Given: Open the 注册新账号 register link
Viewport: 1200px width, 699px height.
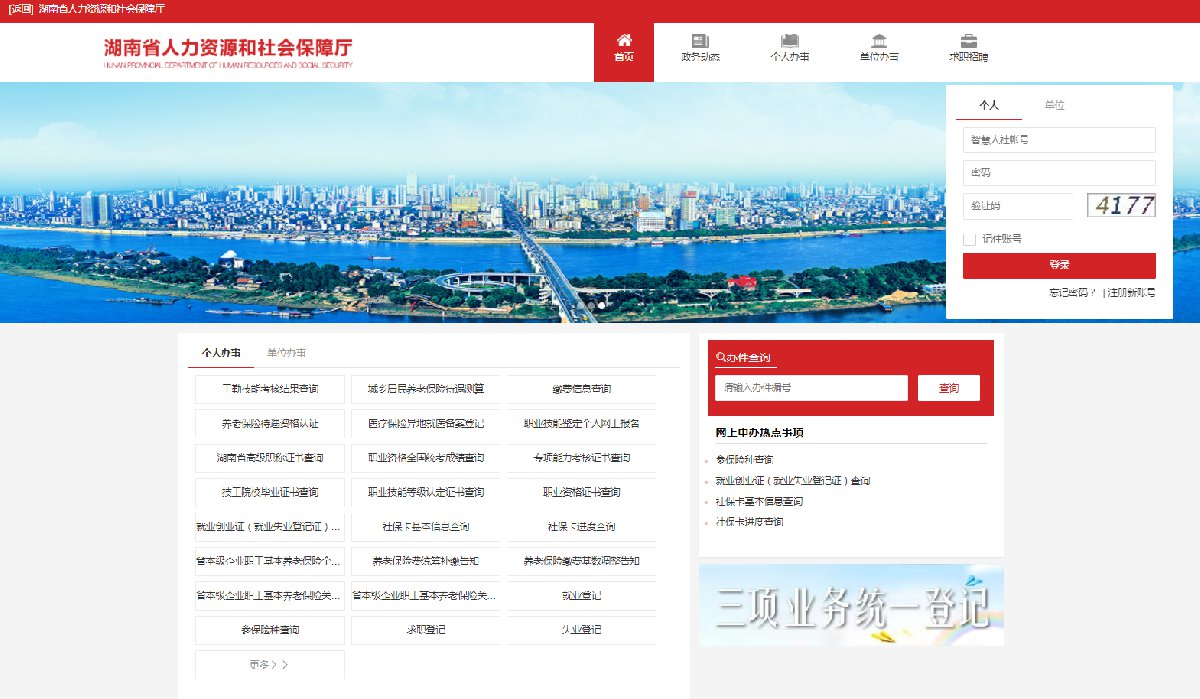Looking at the screenshot, I should coord(1131,292).
